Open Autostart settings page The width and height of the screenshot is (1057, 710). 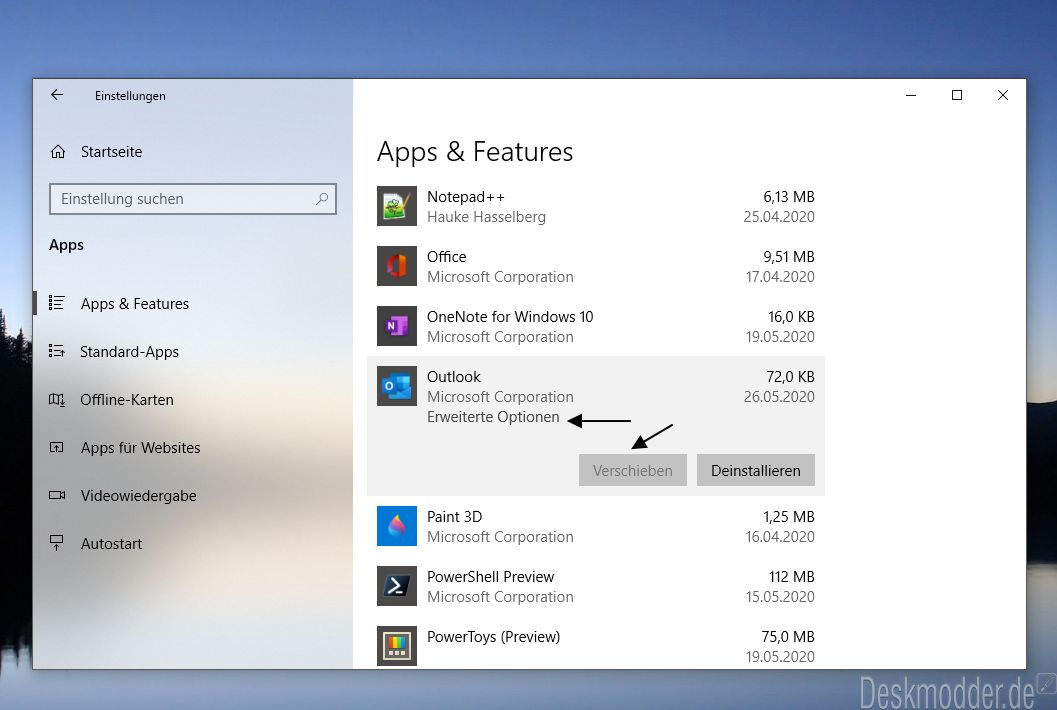point(111,543)
